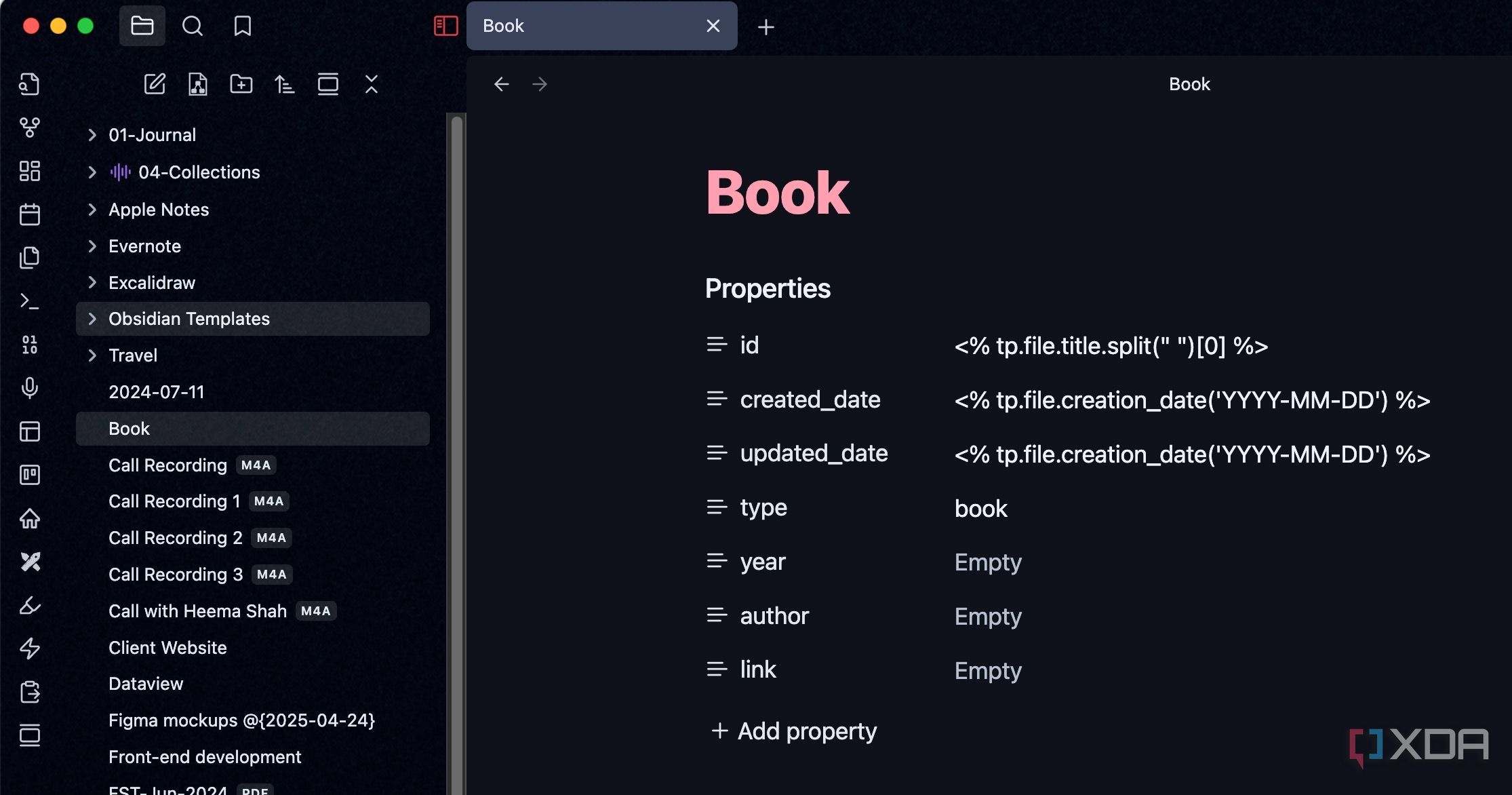Open the bookmark panel icon
Image resolution: width=1512 pixels, height=795 pixels.
click(242, 26)
